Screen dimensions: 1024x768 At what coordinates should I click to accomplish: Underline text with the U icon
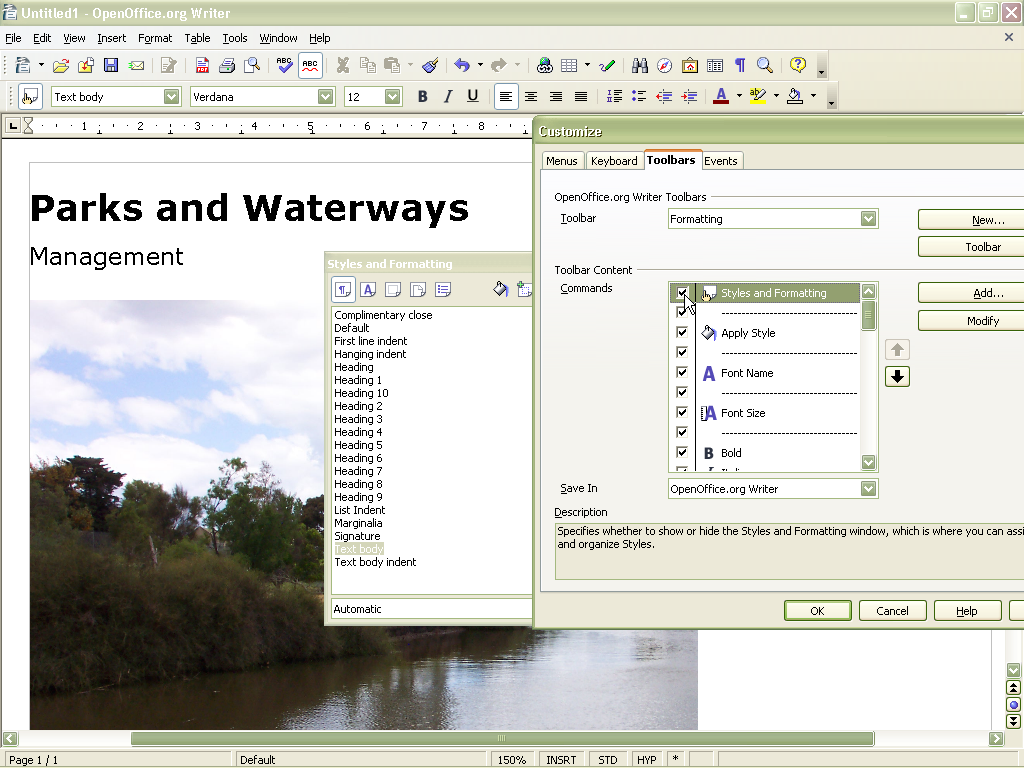(x=473, y=97)
